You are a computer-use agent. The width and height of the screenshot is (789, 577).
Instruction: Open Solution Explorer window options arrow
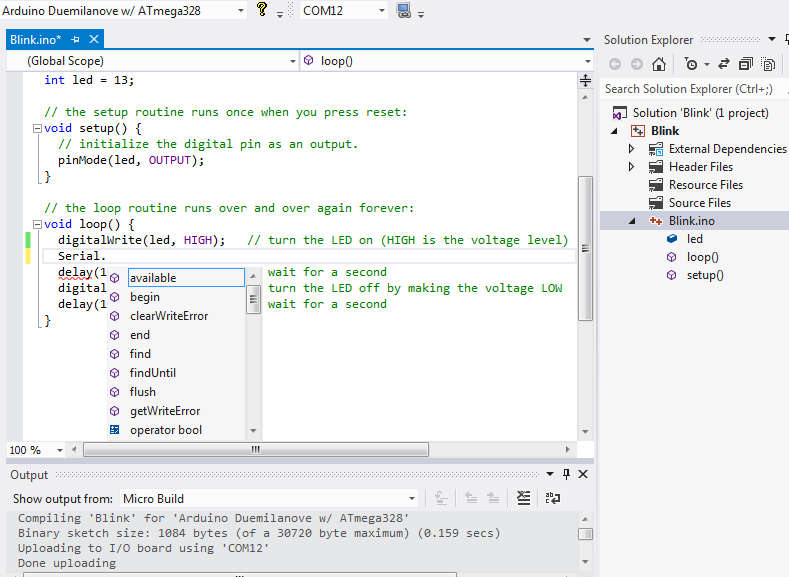pyautogui.click(x=772, y=39)
